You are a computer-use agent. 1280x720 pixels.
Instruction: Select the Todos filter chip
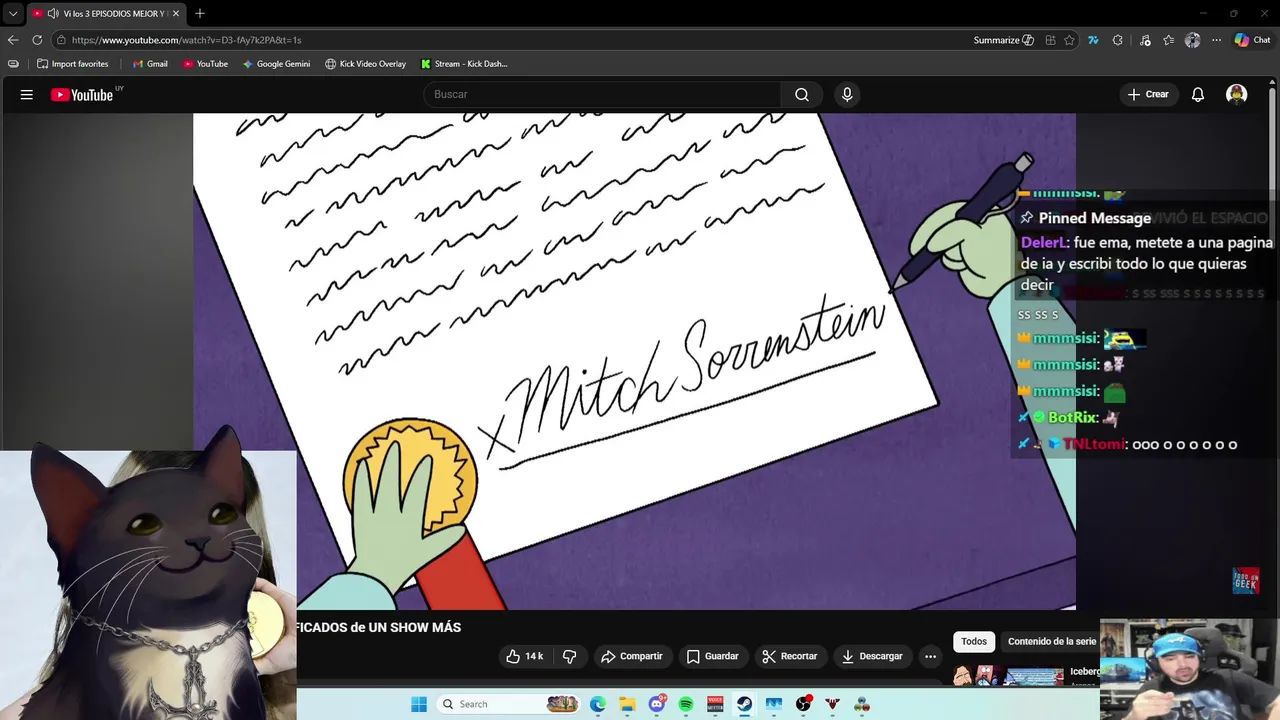tap(974, 641)
